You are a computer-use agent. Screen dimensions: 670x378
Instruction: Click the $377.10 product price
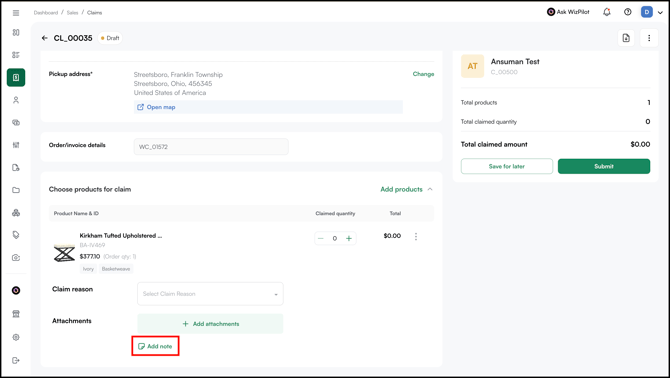tap(90, 256)
